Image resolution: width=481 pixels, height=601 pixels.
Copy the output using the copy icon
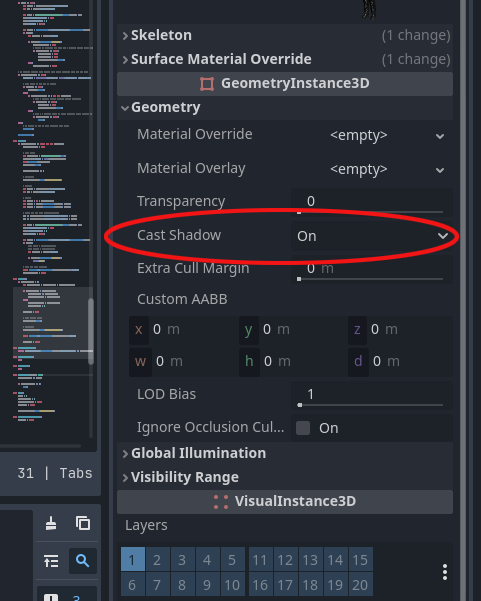[x=83, y=523]
